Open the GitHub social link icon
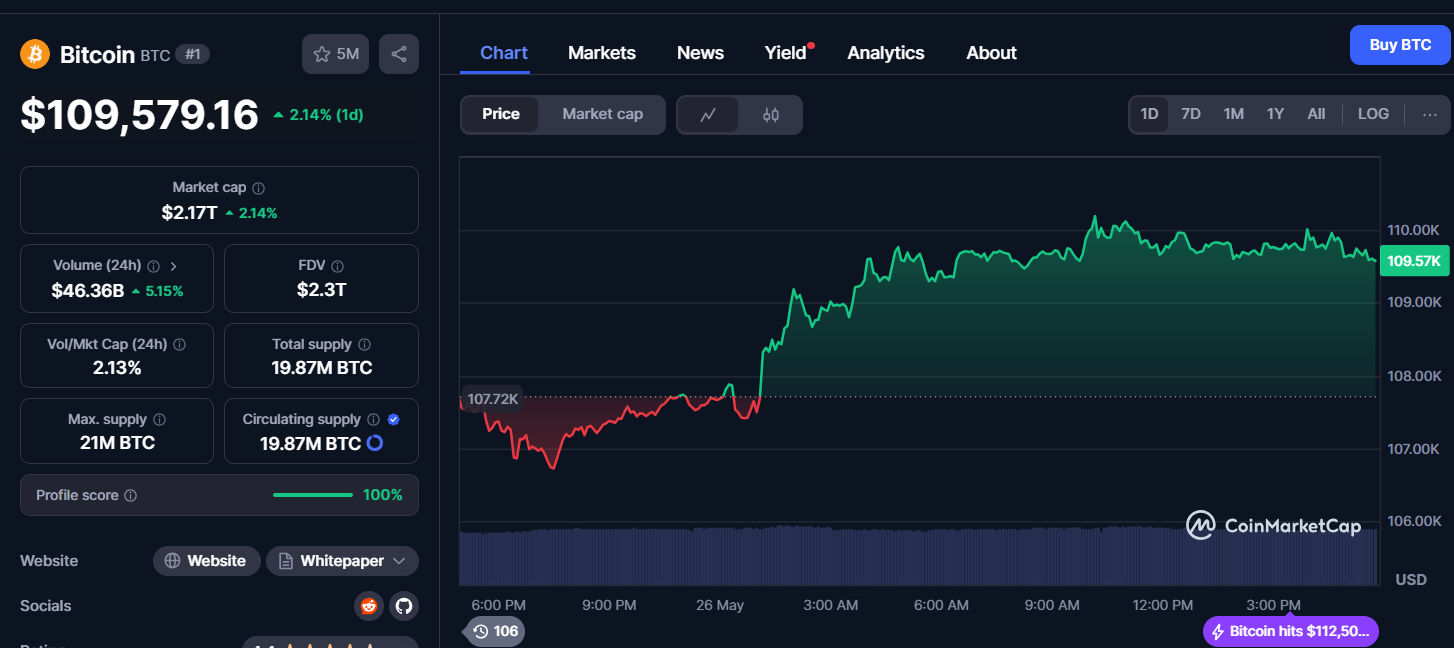Screen dimensions: 1454x648 403,606
